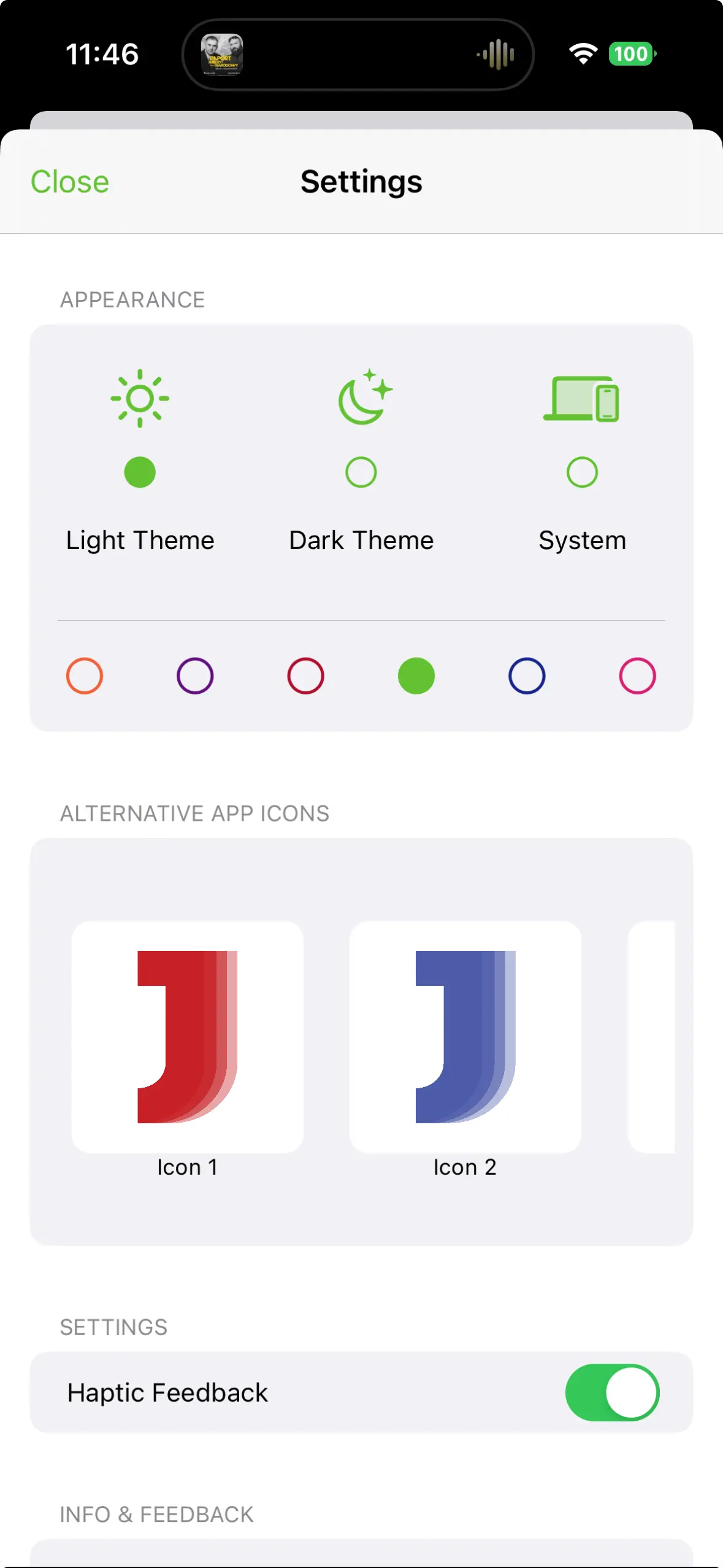The height and width of the screenshot is (1568, 723).
Task: Pick the red accent color
Action: [305, 675]
